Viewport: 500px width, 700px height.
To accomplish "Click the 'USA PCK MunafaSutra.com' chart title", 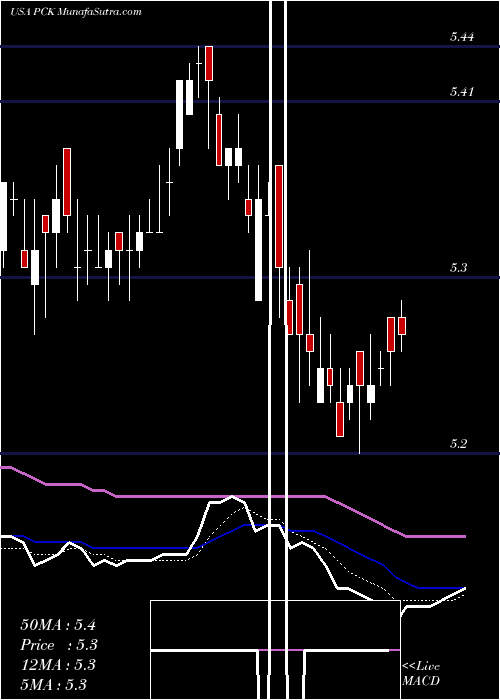I will click(x=76, y=12).
